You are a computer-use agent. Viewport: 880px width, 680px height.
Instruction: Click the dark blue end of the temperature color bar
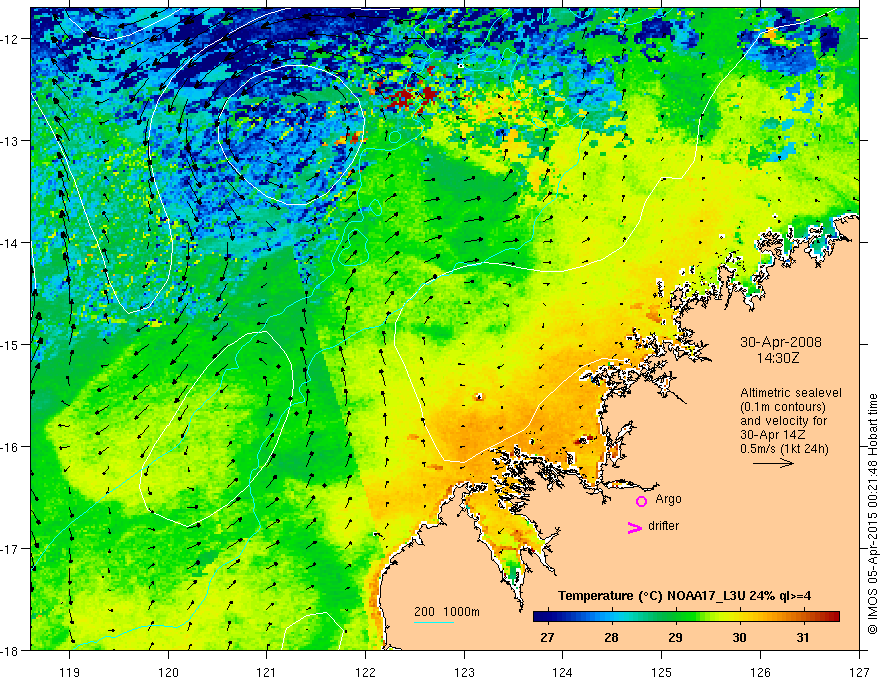[x=540, y=617]
